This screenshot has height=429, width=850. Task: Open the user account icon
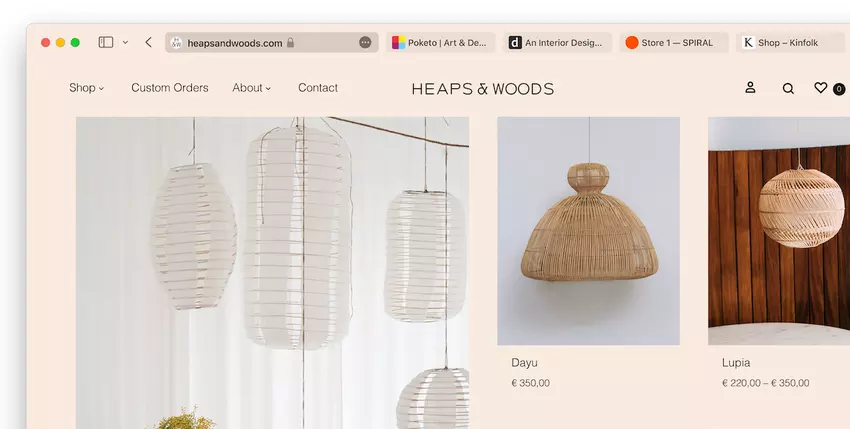click(x=750, y=88)
